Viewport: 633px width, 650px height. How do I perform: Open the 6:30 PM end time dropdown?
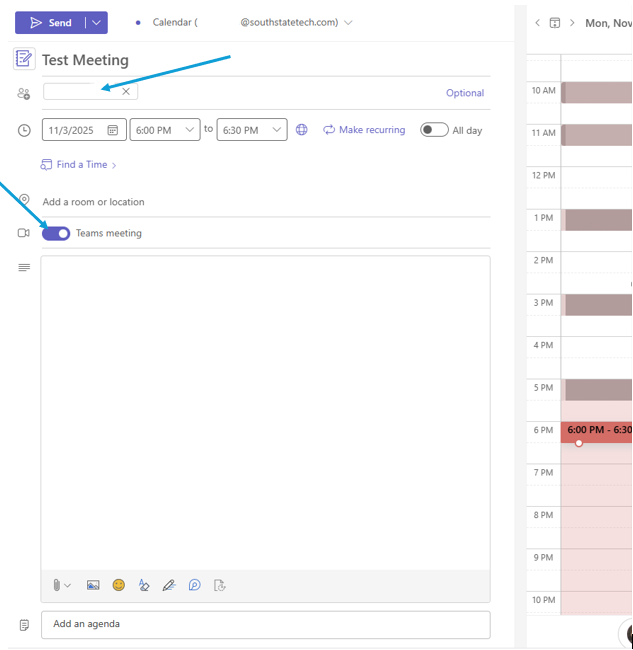[276, 130]
